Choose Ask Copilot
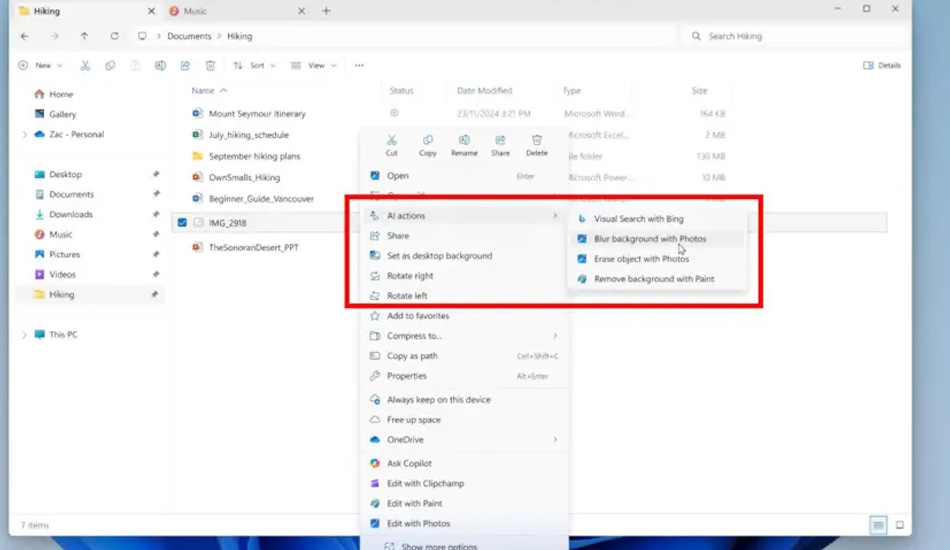The image size is (950, 550). 464,463
